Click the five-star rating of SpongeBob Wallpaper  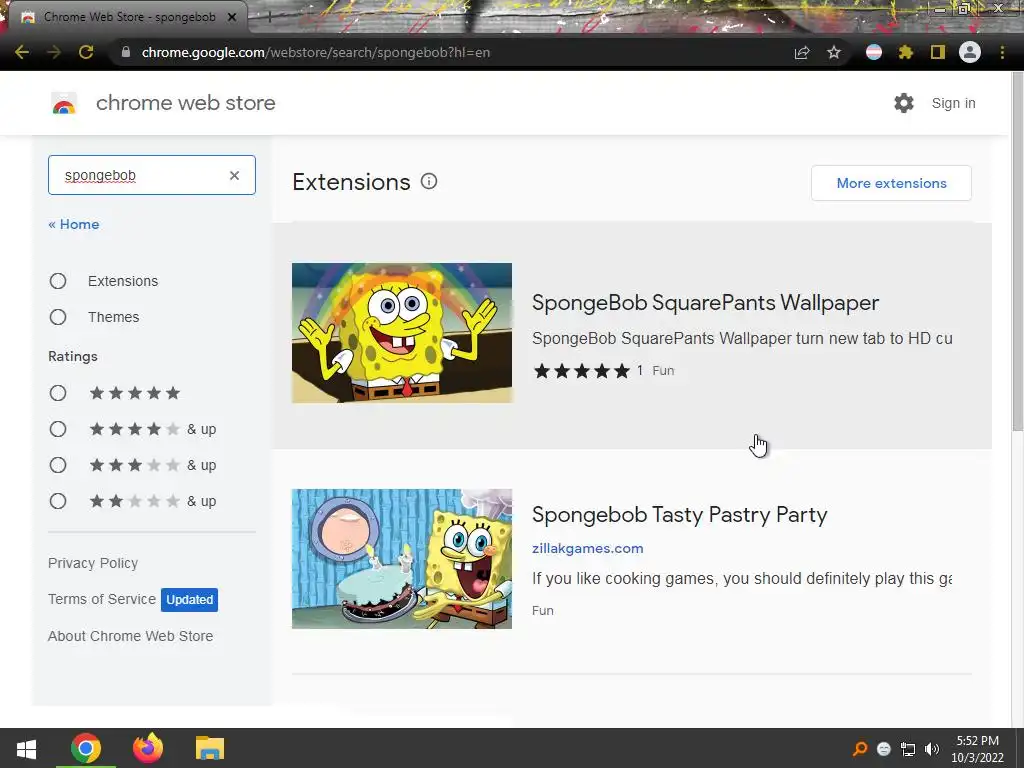581,371
